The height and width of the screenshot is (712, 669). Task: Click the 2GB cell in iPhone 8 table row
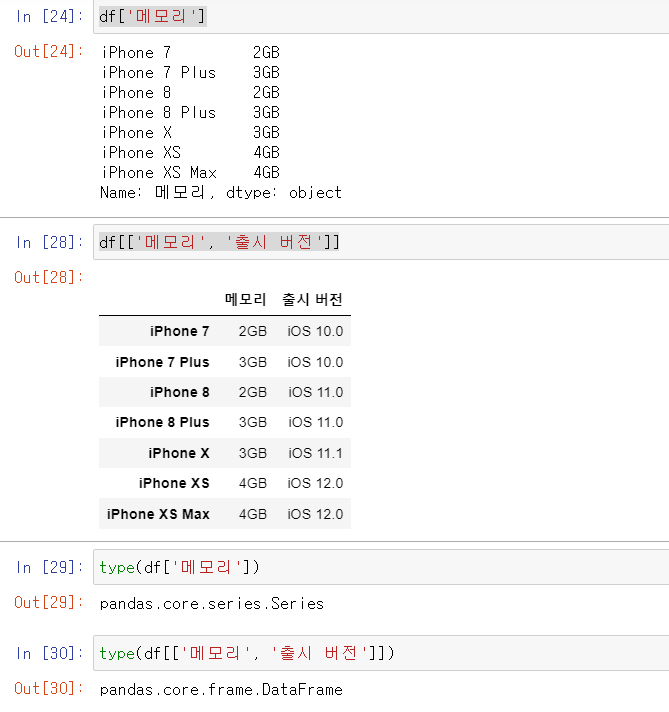[253, 392]
